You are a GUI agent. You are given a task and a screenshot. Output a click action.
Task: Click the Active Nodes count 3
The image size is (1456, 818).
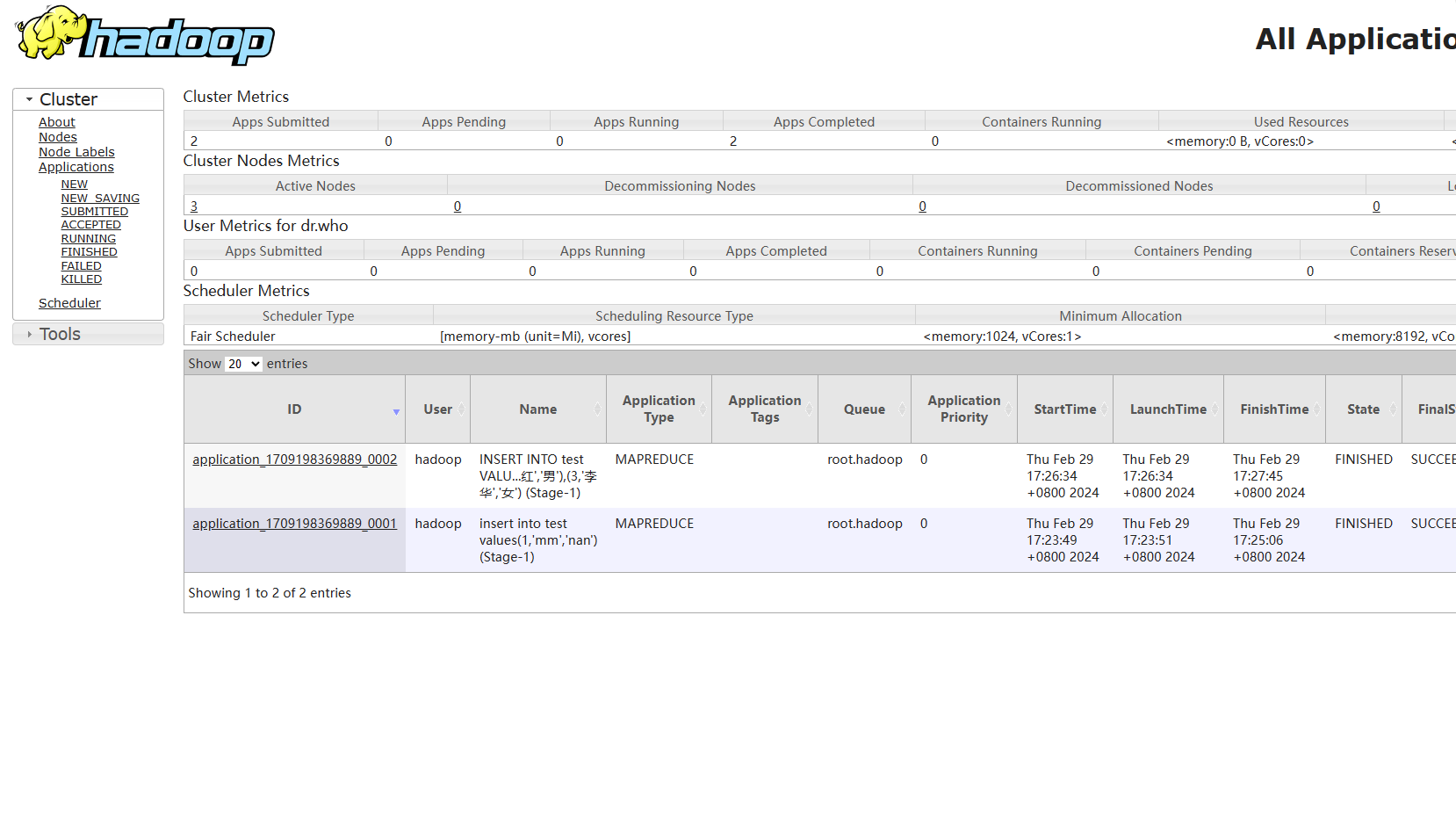[194, 206]
